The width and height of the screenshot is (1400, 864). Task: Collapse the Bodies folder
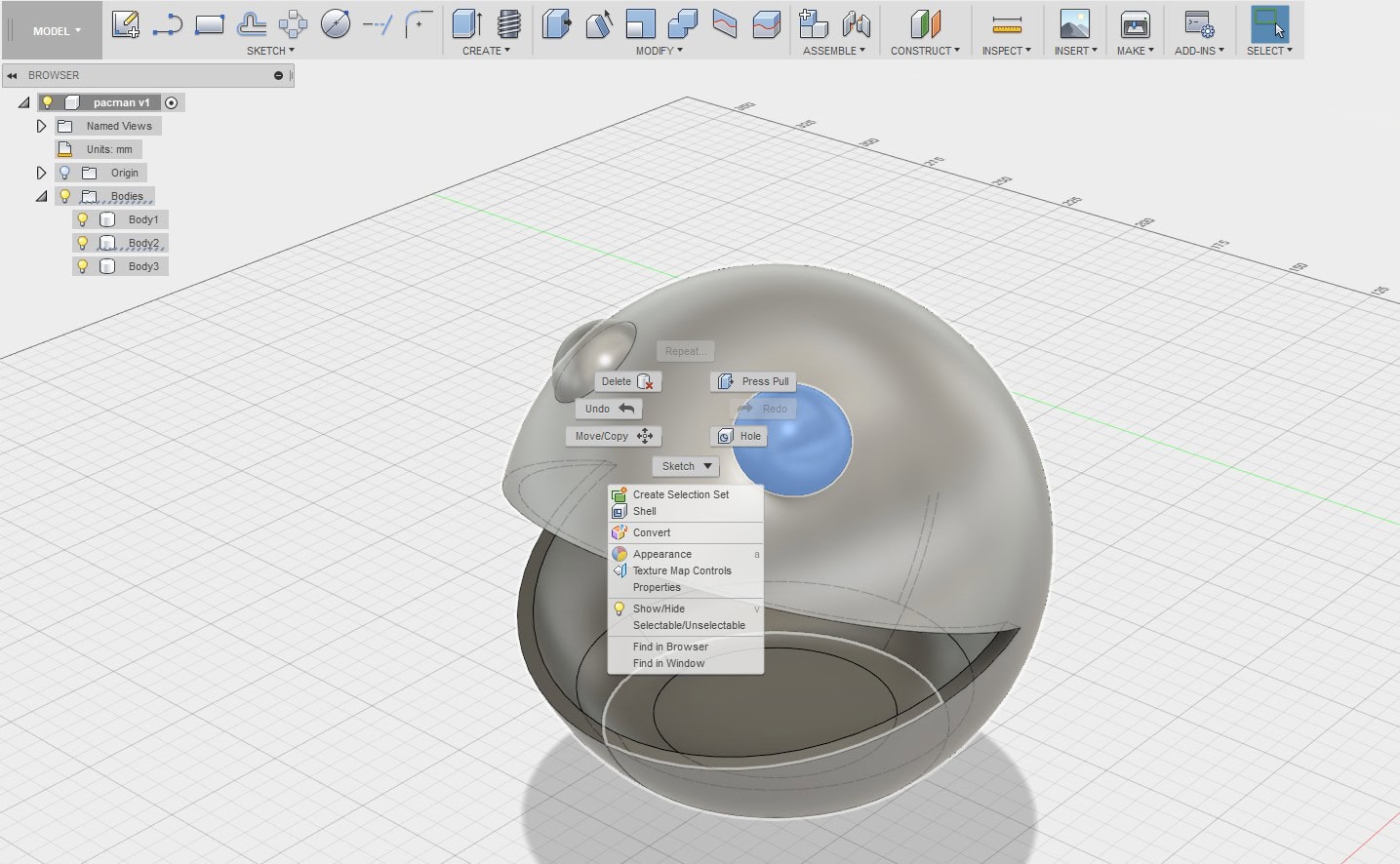[x=41, y=196]
